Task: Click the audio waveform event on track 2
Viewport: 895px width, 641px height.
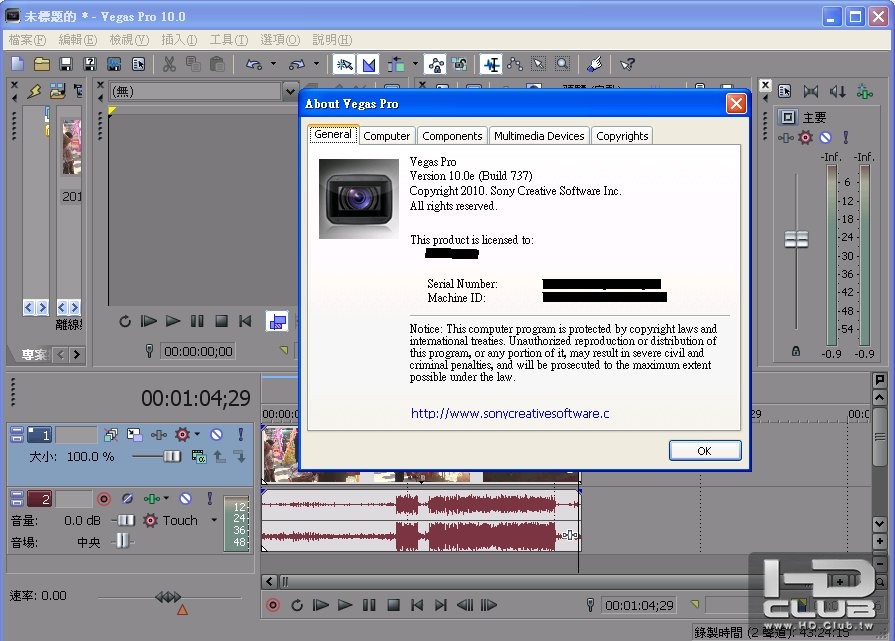Action: click(421, 521)
